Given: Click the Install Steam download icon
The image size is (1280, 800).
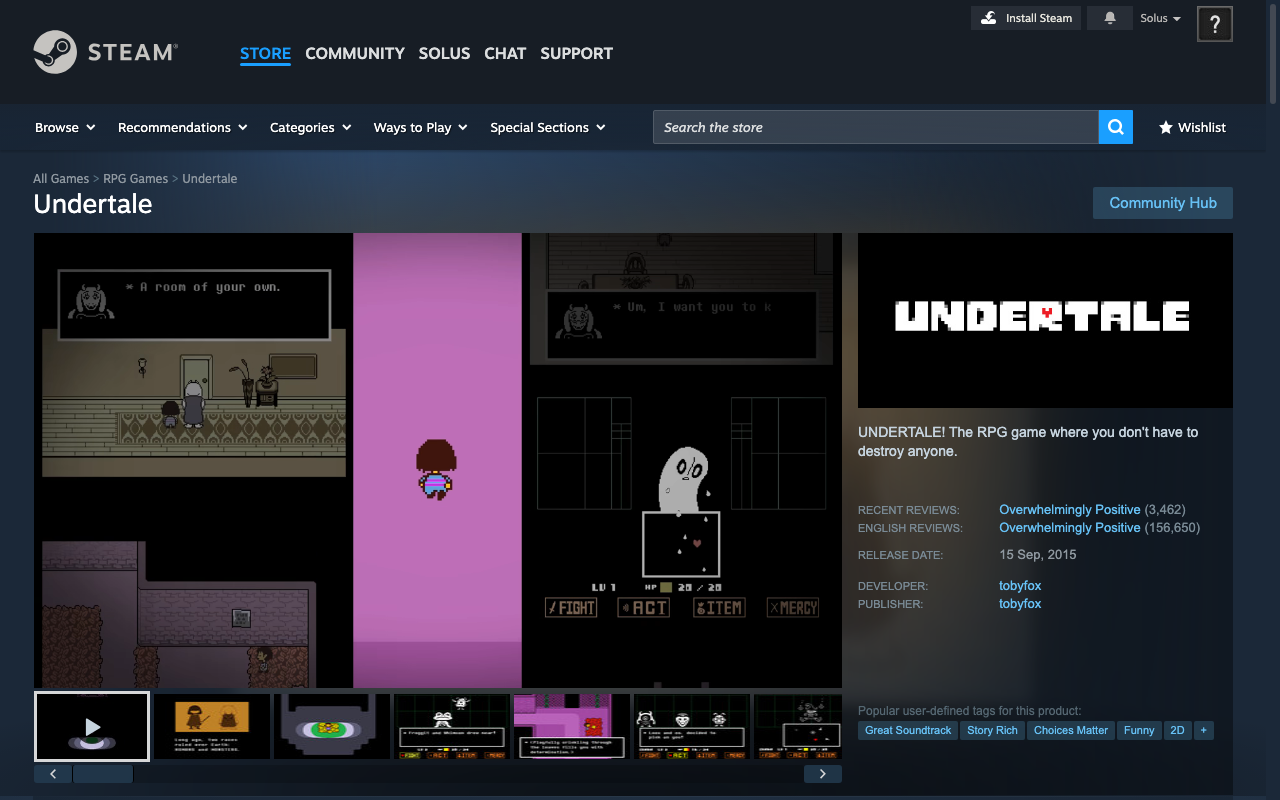Looking at the screenshot, I should [989, 18].
